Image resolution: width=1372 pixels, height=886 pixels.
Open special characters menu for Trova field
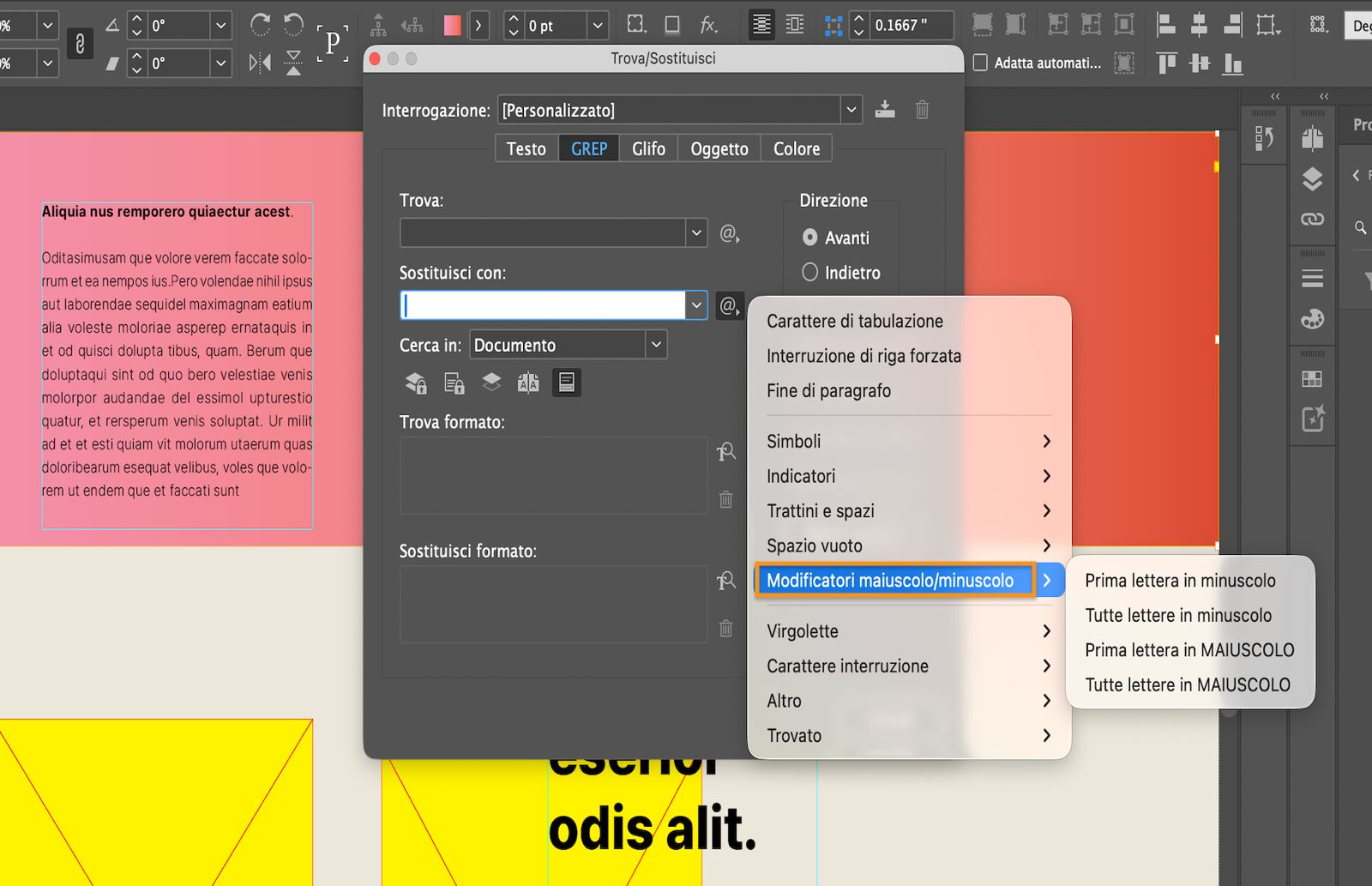click(729, 233)
